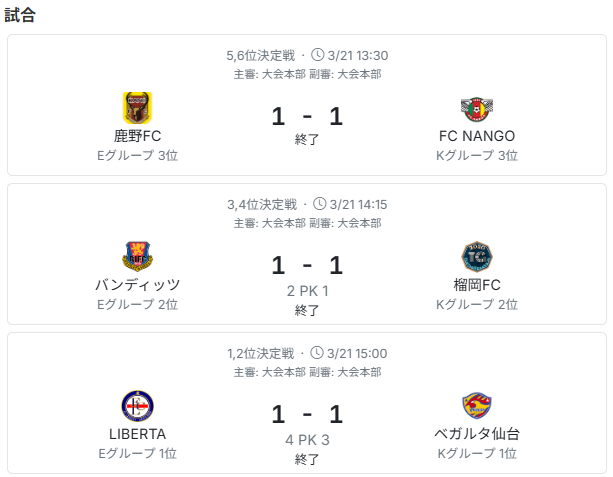Click the FC NANGO team crest
Screen dimensions: 613x477
coord(476,107)
